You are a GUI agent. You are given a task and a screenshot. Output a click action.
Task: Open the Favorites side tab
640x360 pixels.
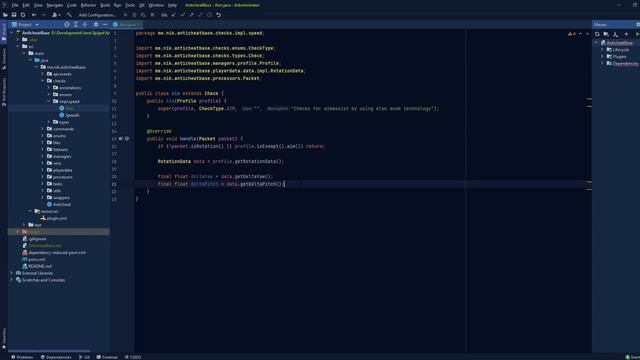click(4, 339)
